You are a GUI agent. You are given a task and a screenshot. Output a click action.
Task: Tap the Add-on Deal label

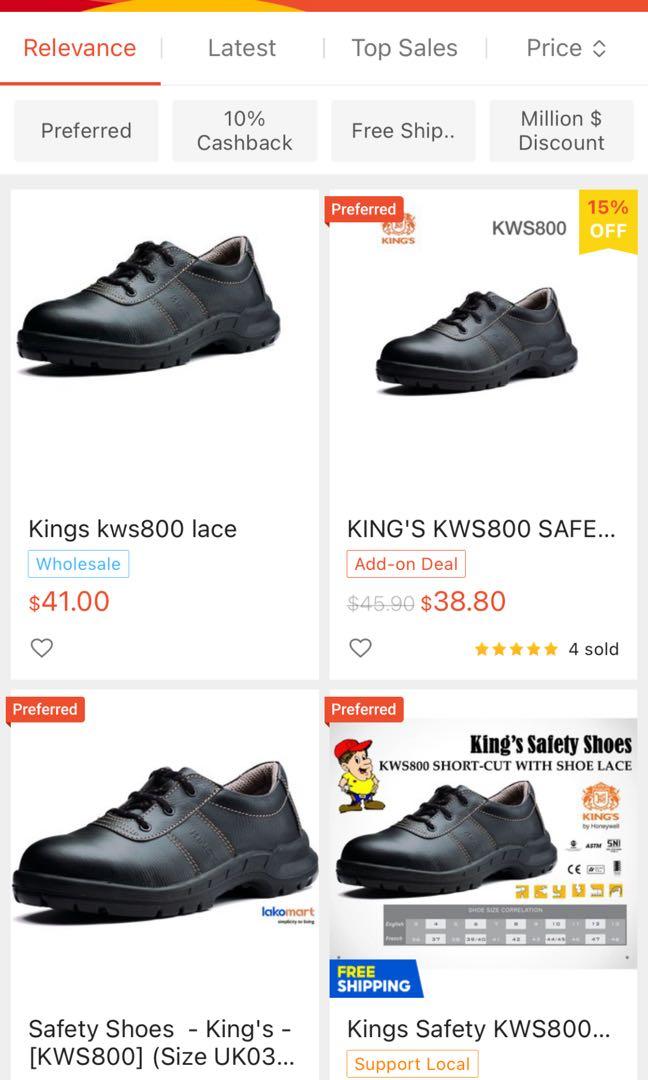click(x=406, y=564)
